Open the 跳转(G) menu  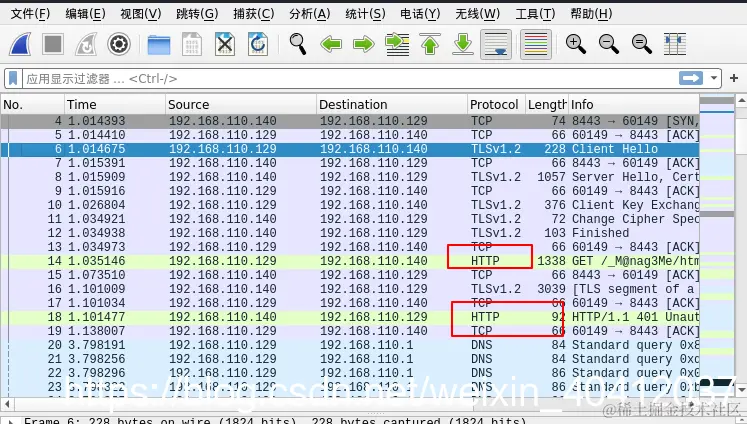pos(197,14)
